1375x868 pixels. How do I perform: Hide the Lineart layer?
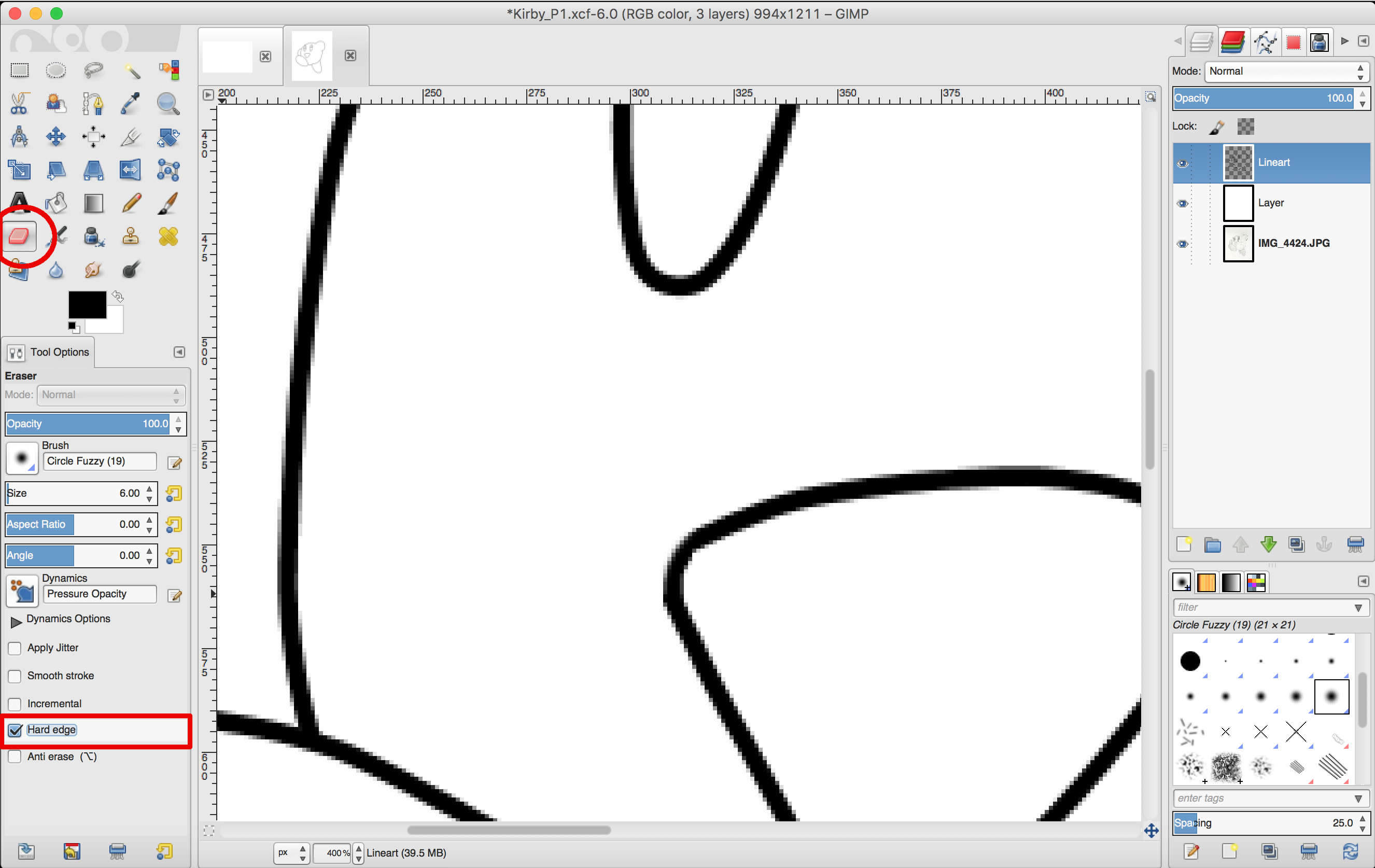coord(1183,163)
